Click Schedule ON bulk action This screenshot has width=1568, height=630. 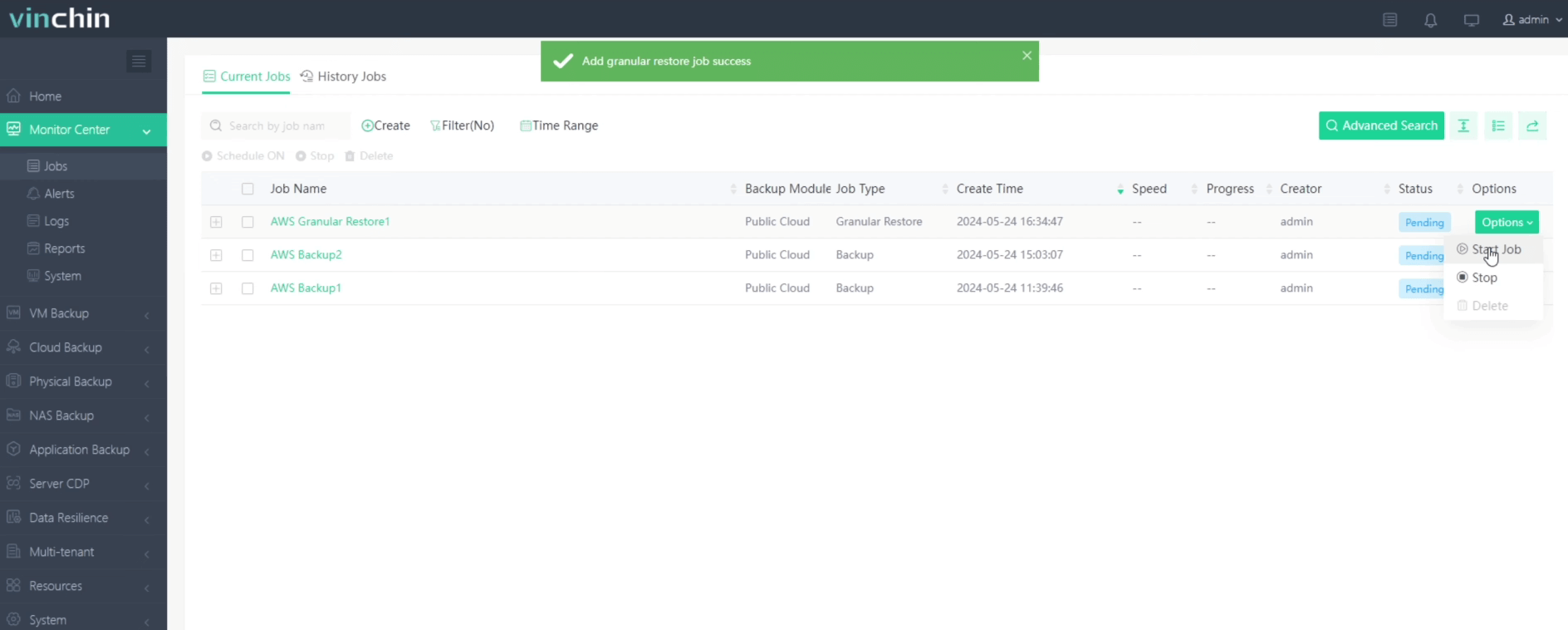pyautogui.click(x=243, y=156)
